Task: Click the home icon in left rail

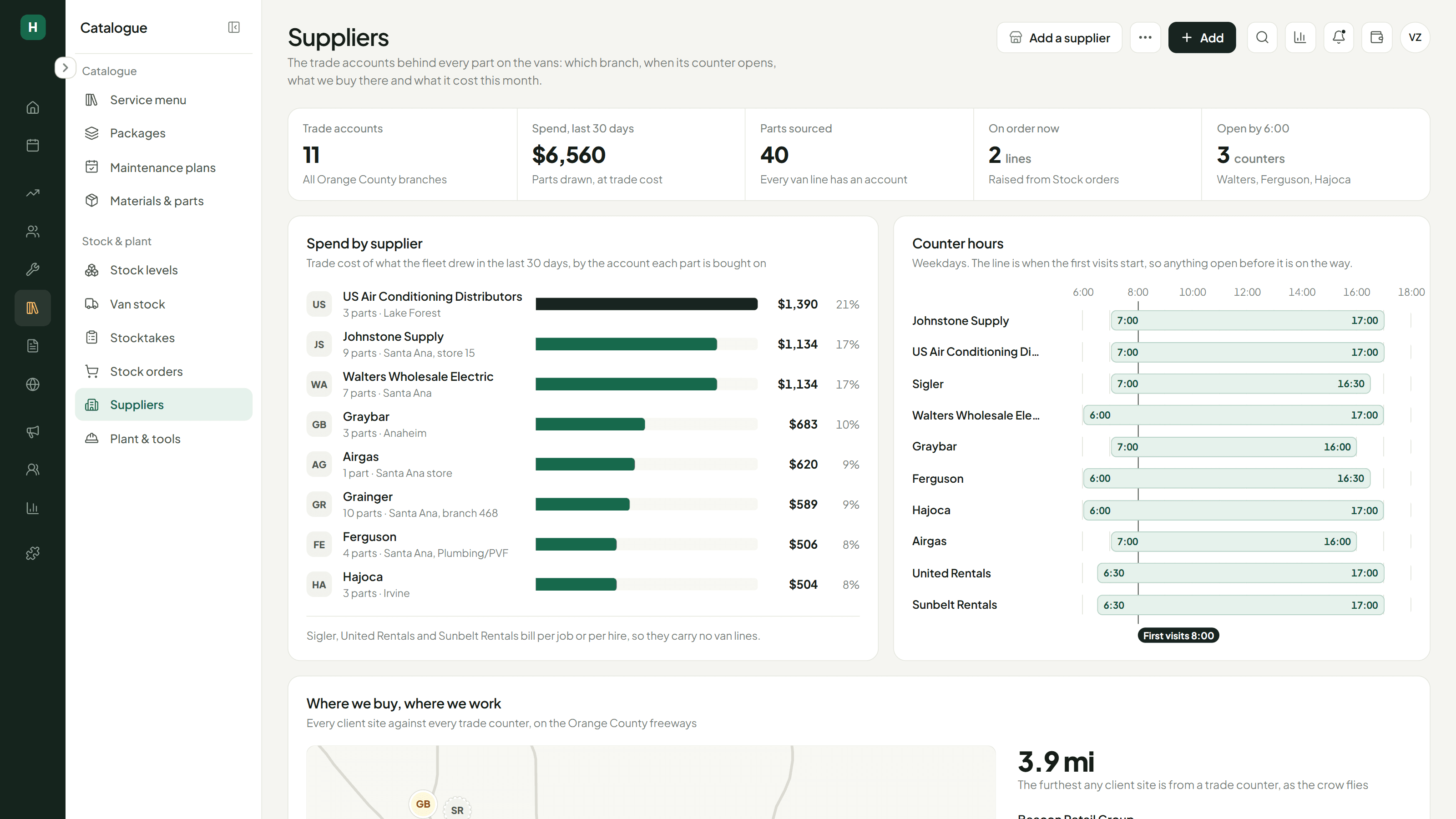Action: 33,107
